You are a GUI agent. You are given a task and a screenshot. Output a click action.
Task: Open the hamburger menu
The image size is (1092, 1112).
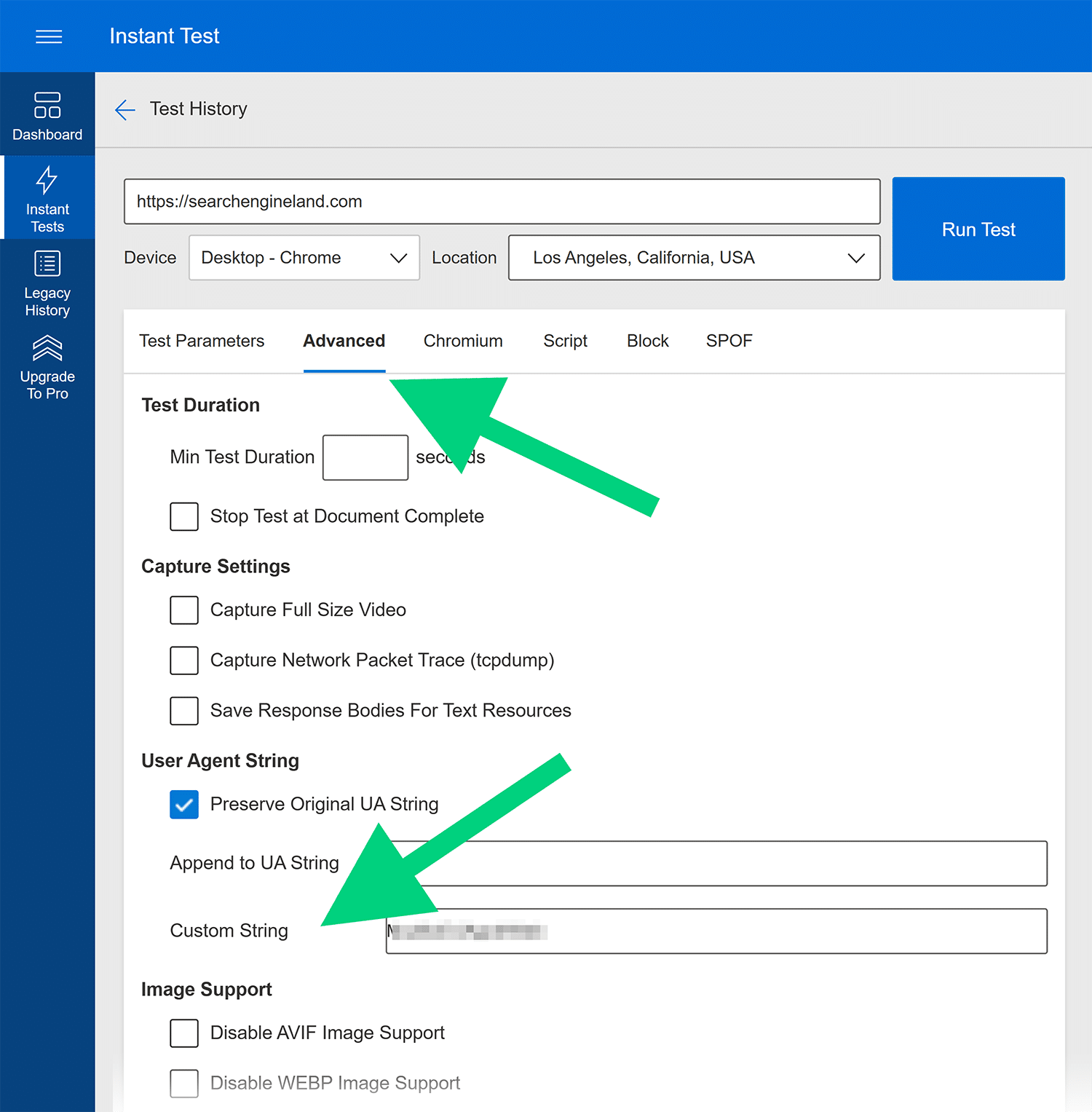(x=49, y=36)
